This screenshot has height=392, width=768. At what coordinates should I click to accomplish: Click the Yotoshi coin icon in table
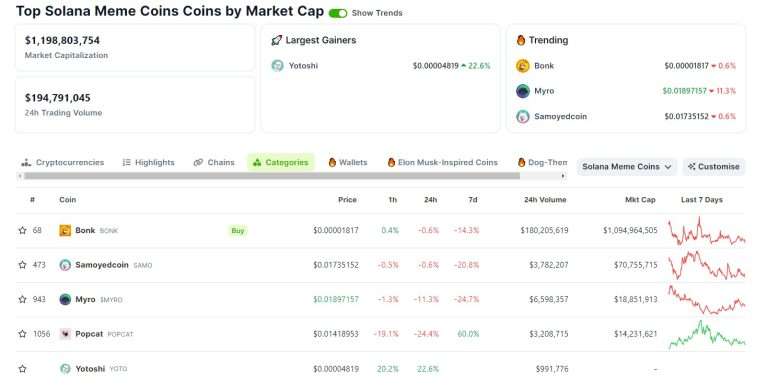coord(65,369)
